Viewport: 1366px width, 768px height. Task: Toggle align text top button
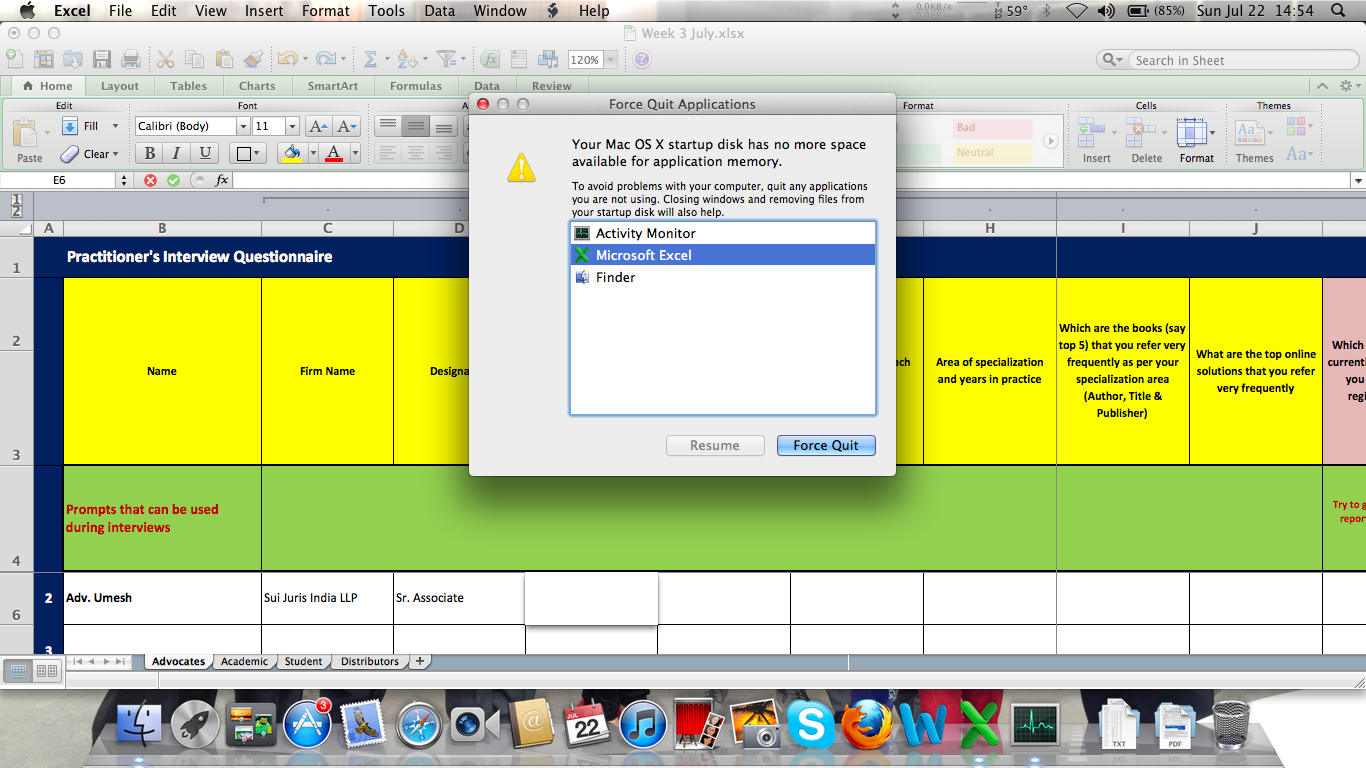388,126
